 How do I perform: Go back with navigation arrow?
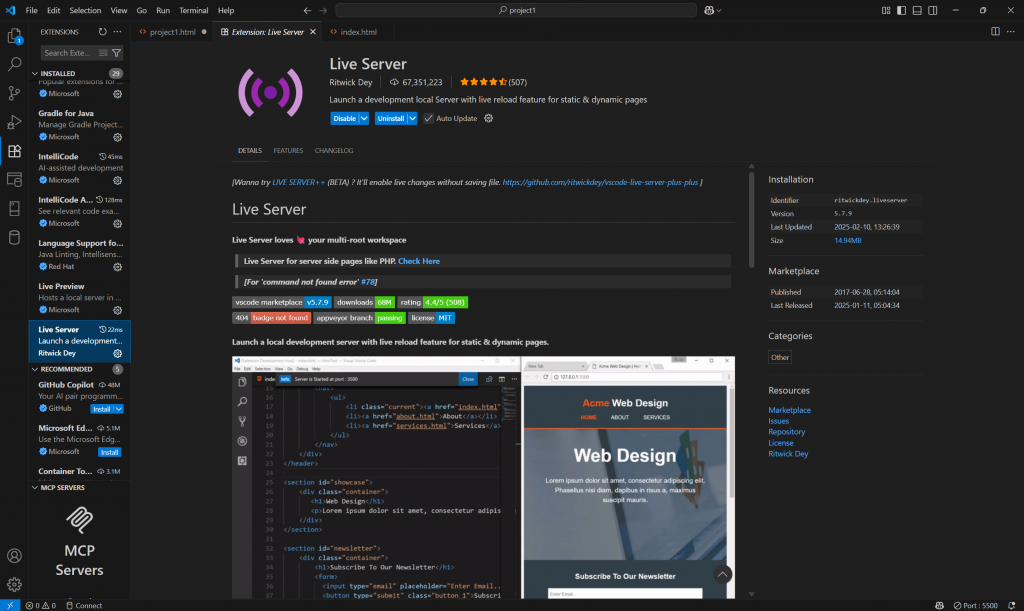coord(308,10)
